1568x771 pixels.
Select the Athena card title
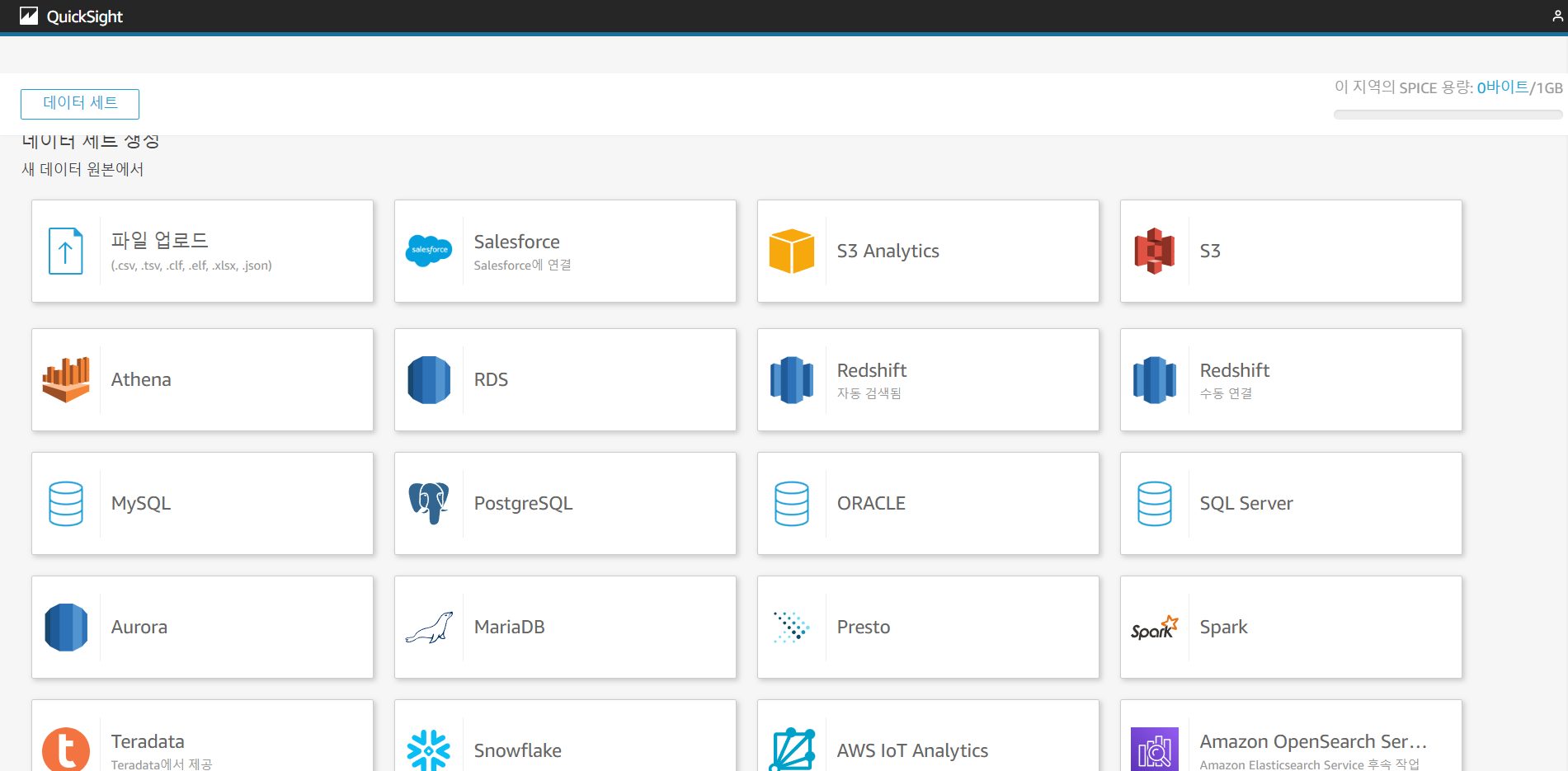[x=141, y=379]
